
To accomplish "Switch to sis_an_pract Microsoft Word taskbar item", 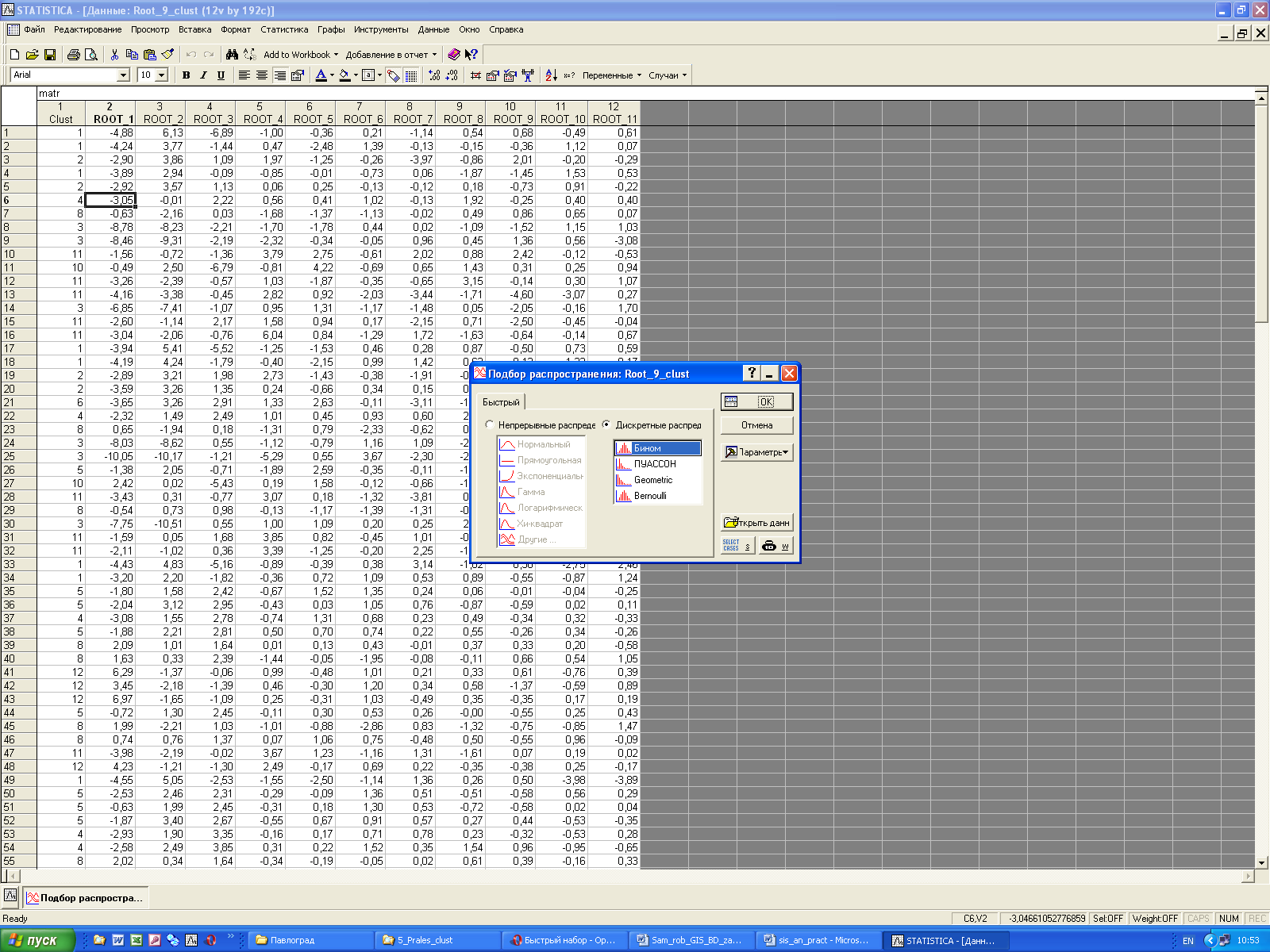I will coord(818,940).
